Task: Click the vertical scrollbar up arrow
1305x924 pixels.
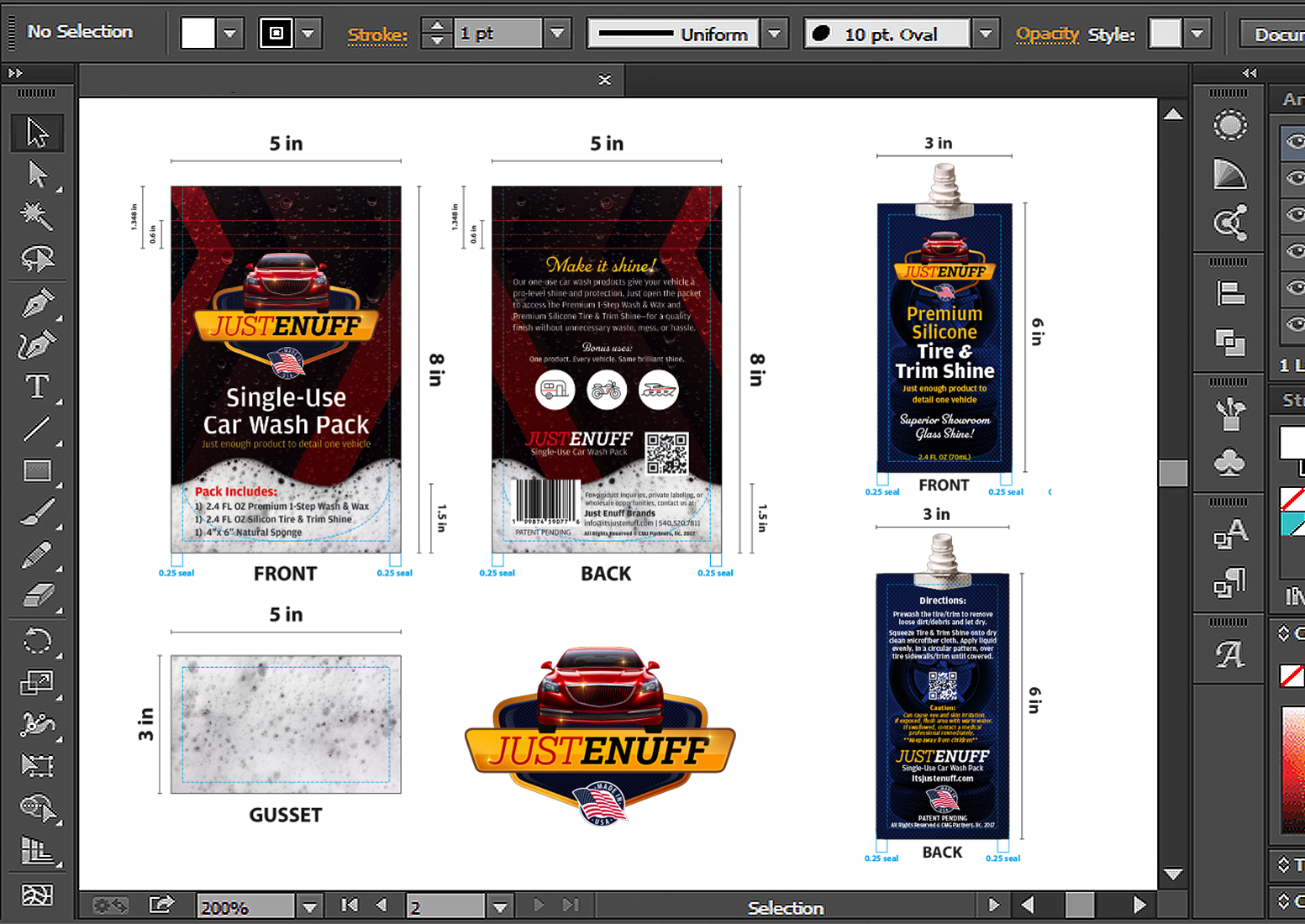Action: tap(1173, 114)
